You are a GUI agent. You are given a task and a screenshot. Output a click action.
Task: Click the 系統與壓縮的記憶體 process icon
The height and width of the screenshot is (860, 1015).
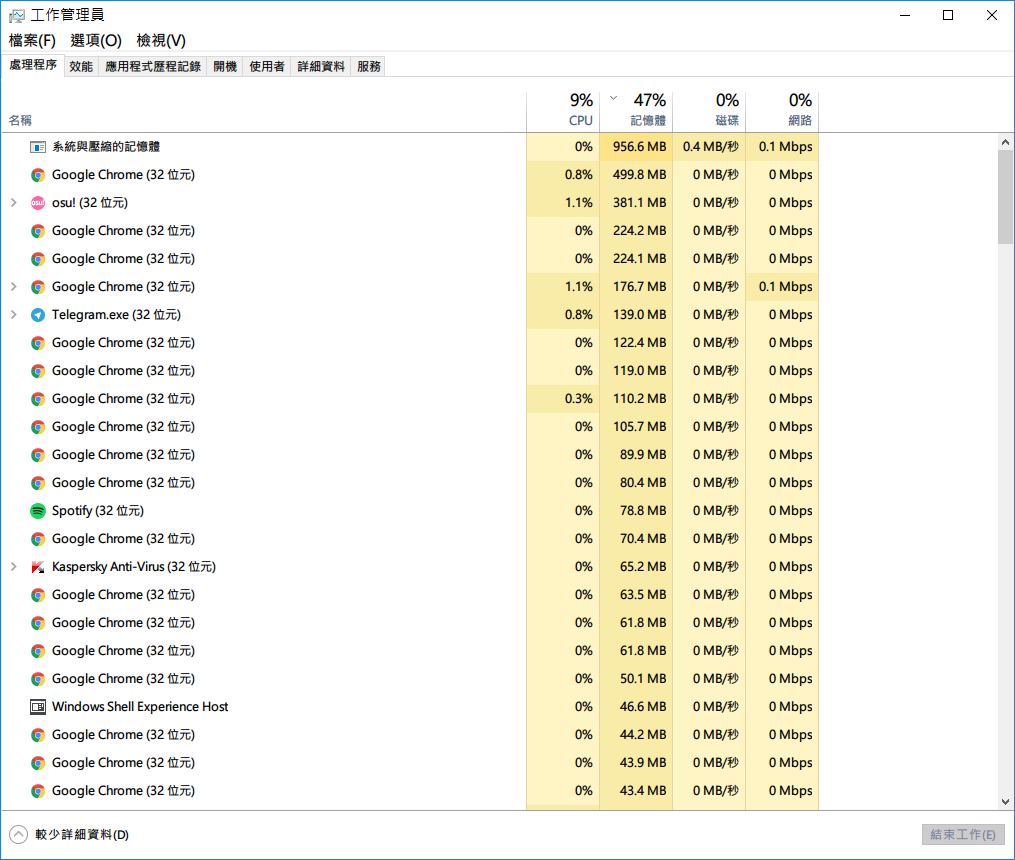pyautogui.click(x=38, y=147)
